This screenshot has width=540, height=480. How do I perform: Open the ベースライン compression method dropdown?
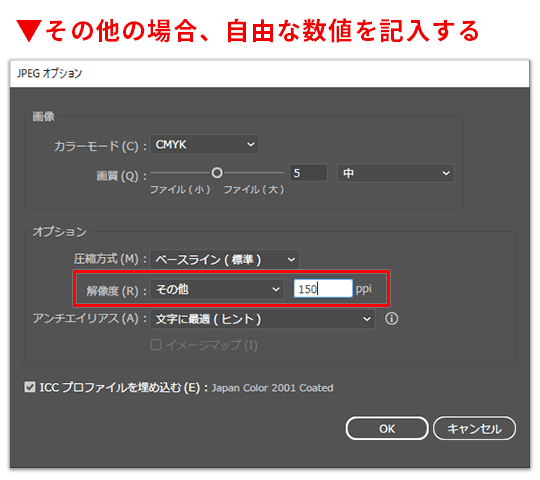tap(225, 259)
